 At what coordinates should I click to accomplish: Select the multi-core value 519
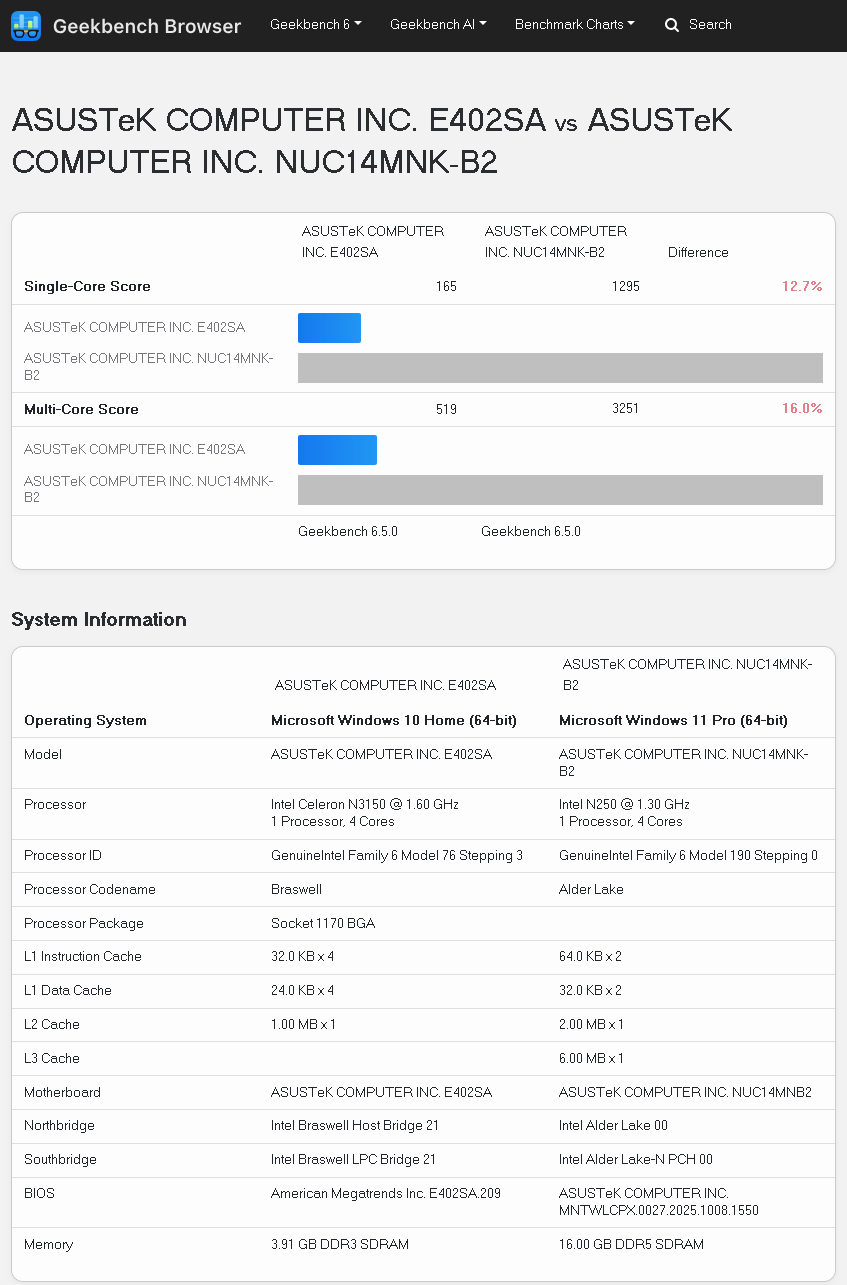446,409
